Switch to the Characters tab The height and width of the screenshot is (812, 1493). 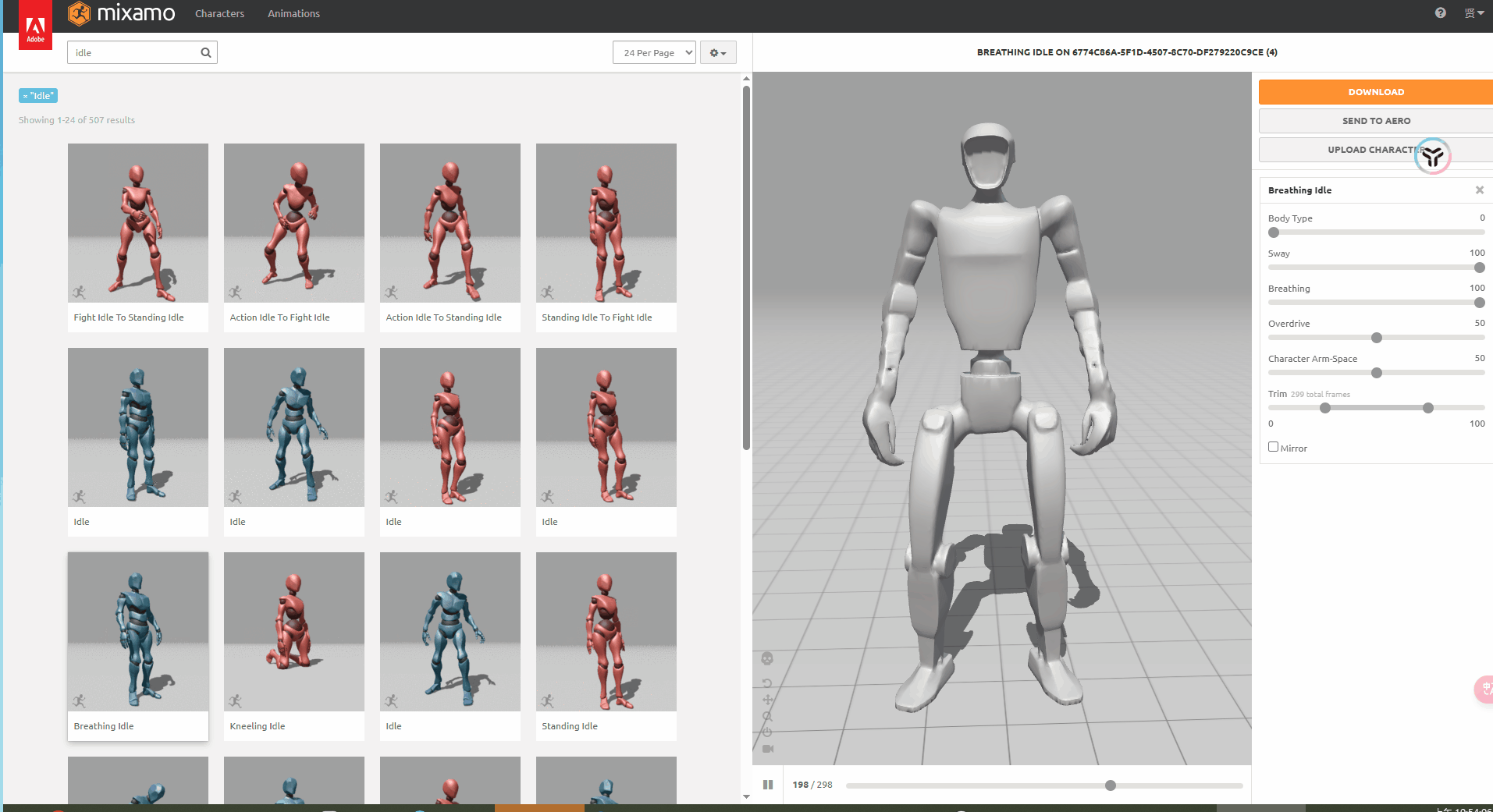click(219, 14)
